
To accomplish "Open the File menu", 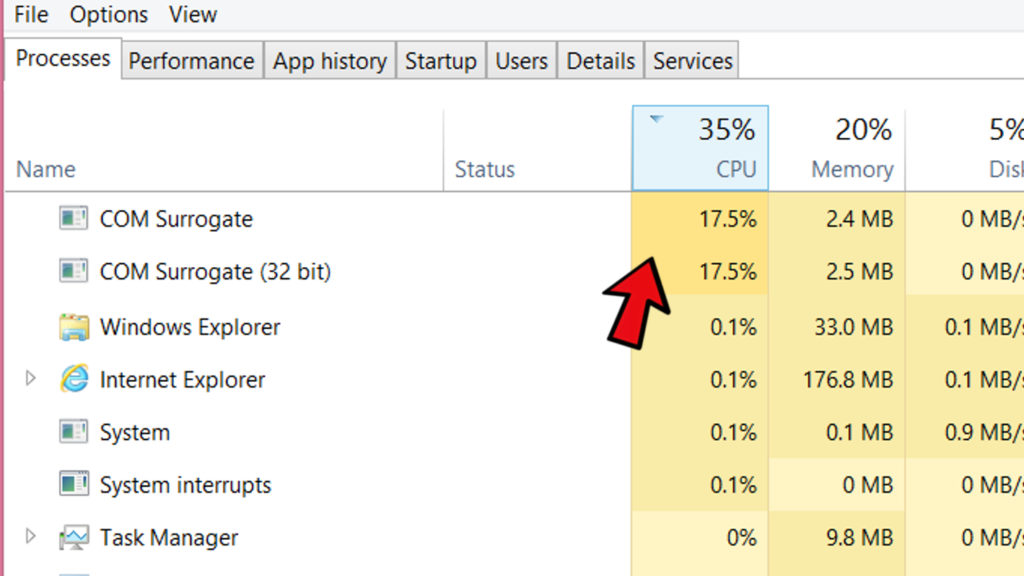I will (x=31, y=15).
